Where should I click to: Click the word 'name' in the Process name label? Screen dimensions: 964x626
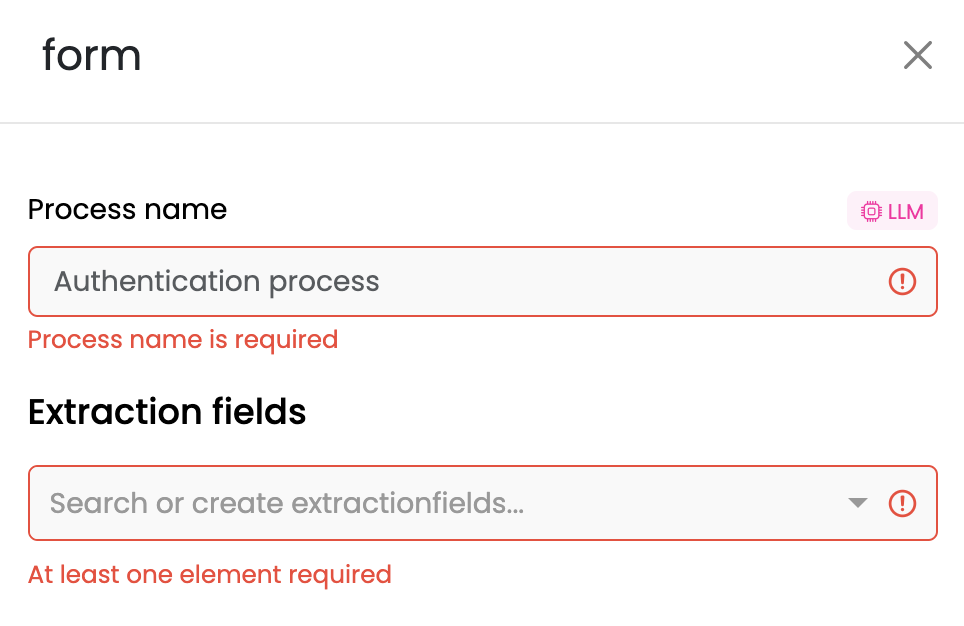pyautogui.click(x=185, y=210)
